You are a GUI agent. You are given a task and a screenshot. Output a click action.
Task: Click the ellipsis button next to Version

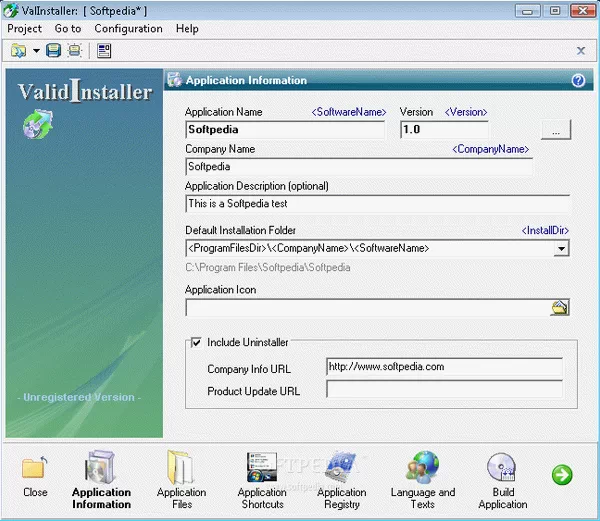(x=556, y=129)
